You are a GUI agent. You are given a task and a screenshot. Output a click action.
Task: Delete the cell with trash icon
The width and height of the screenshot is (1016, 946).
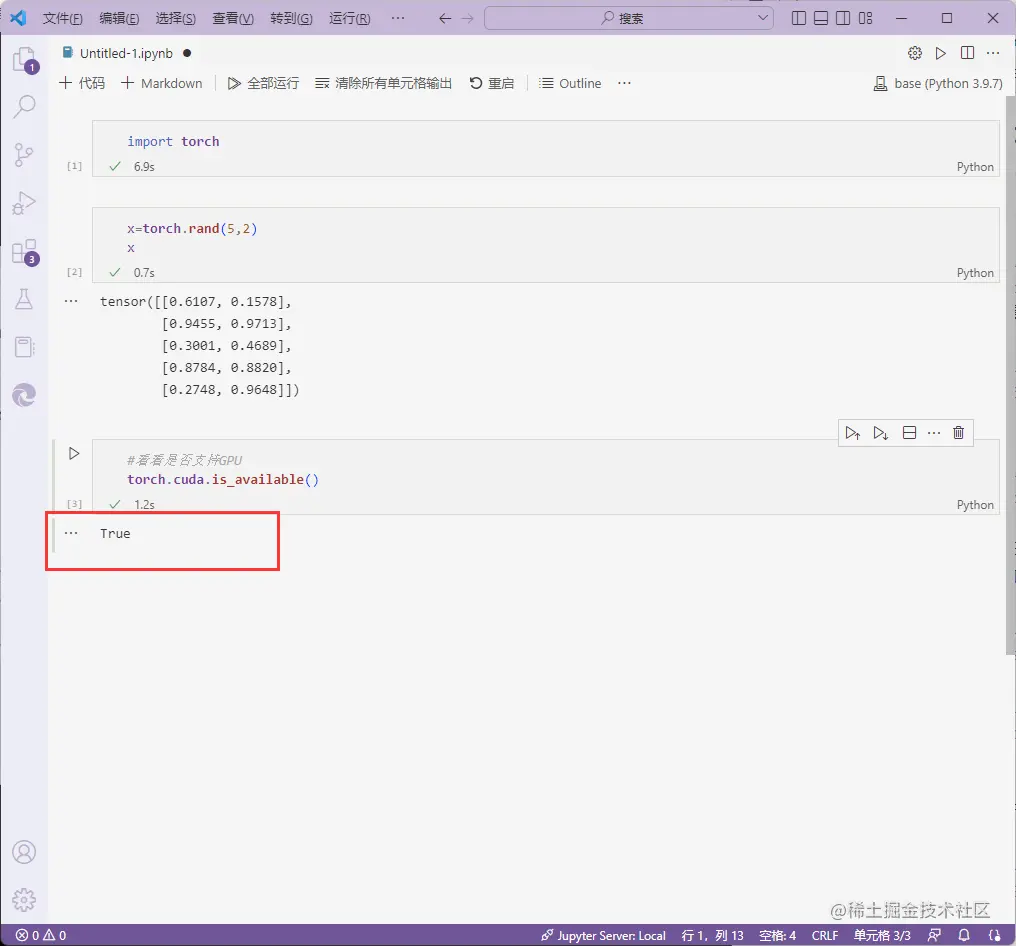958,433
